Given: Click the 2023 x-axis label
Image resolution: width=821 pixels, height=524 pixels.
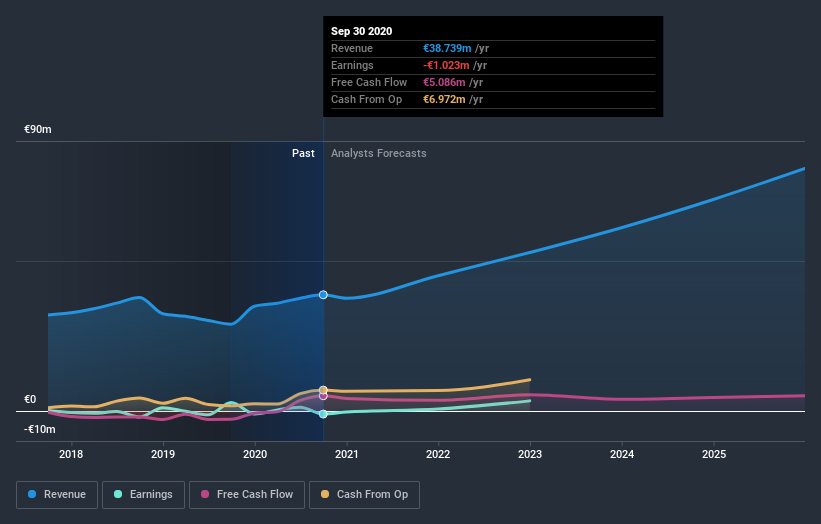Looking at the screenshot, I should pos(530,454).
